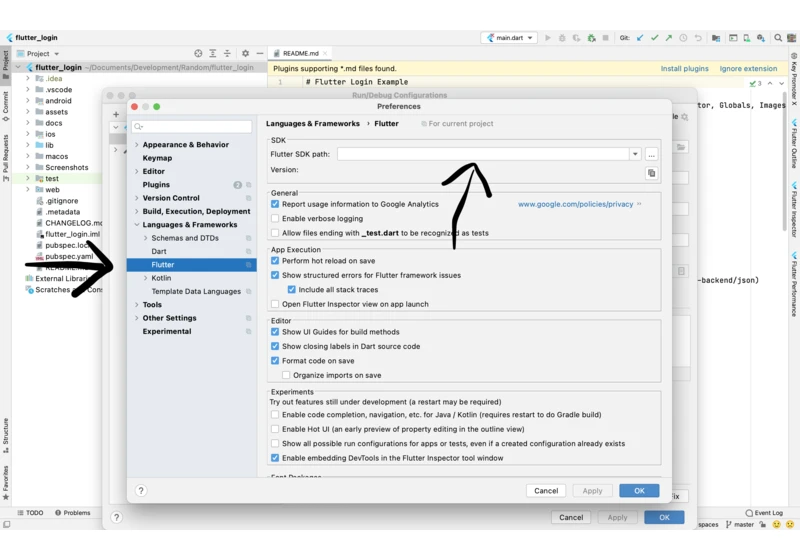Click Git update project blue arrow
800x560 pixels.
pos(640,38)
